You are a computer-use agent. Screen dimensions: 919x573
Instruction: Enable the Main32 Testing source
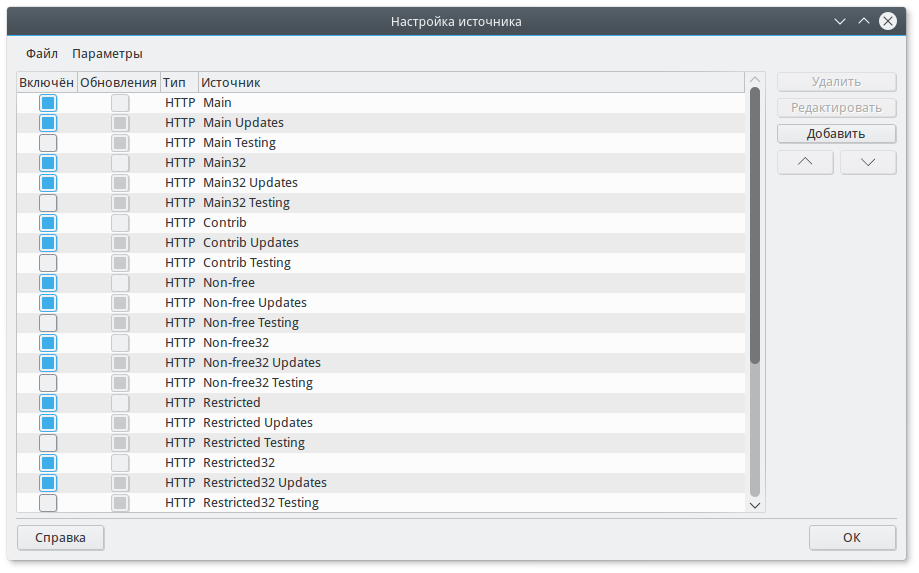(x=48, y=203)
